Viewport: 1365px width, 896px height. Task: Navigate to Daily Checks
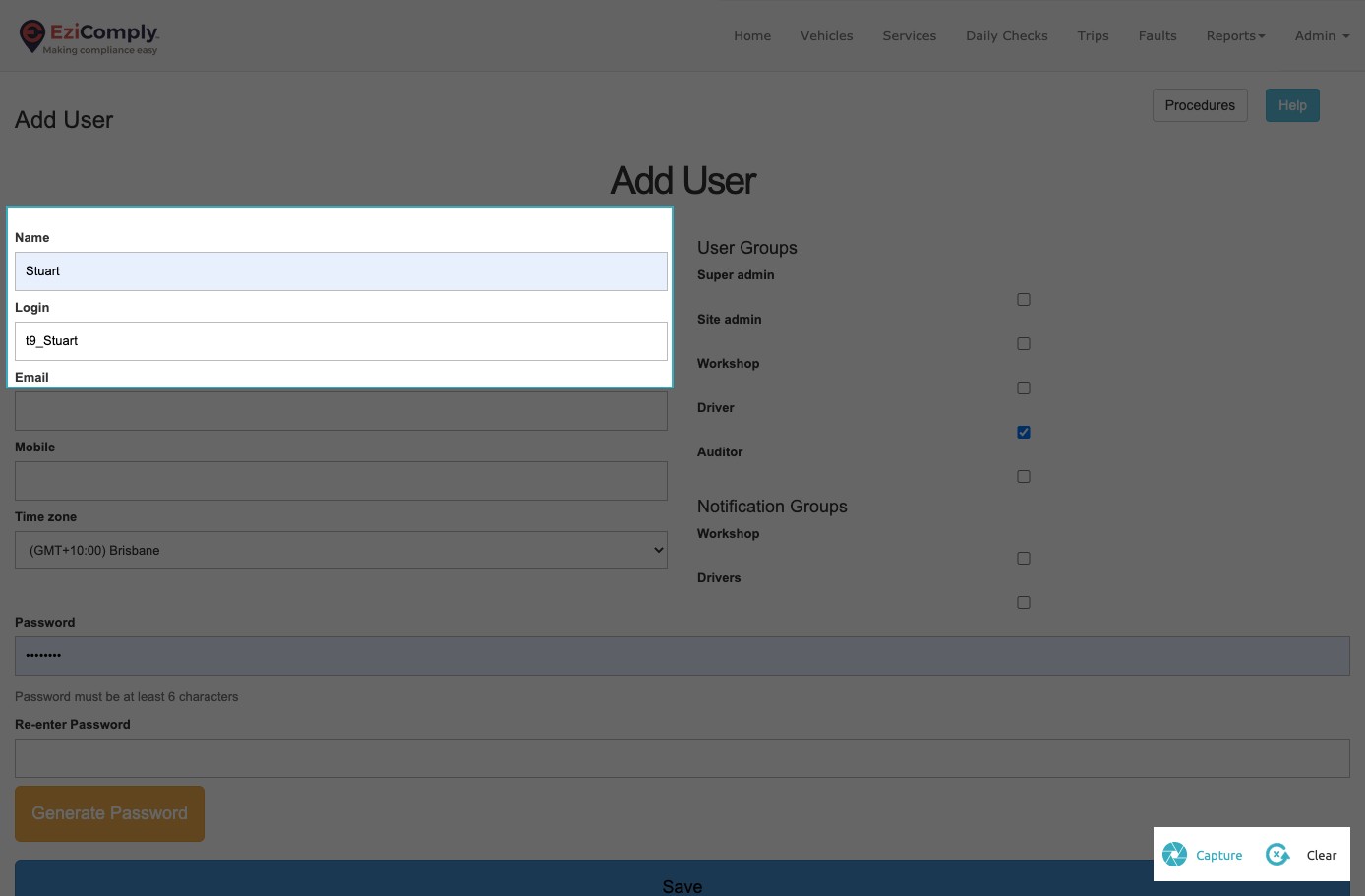point(1006,35)
